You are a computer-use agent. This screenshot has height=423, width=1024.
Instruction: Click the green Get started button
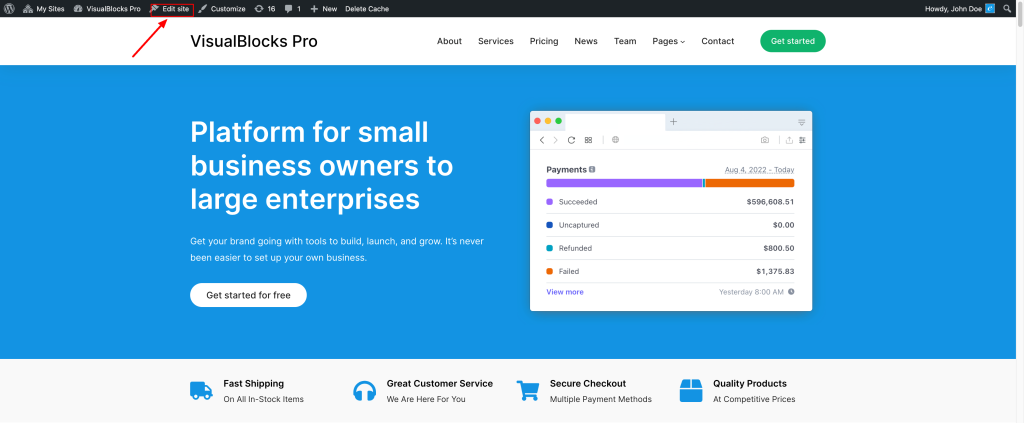[x=793, y=41]
